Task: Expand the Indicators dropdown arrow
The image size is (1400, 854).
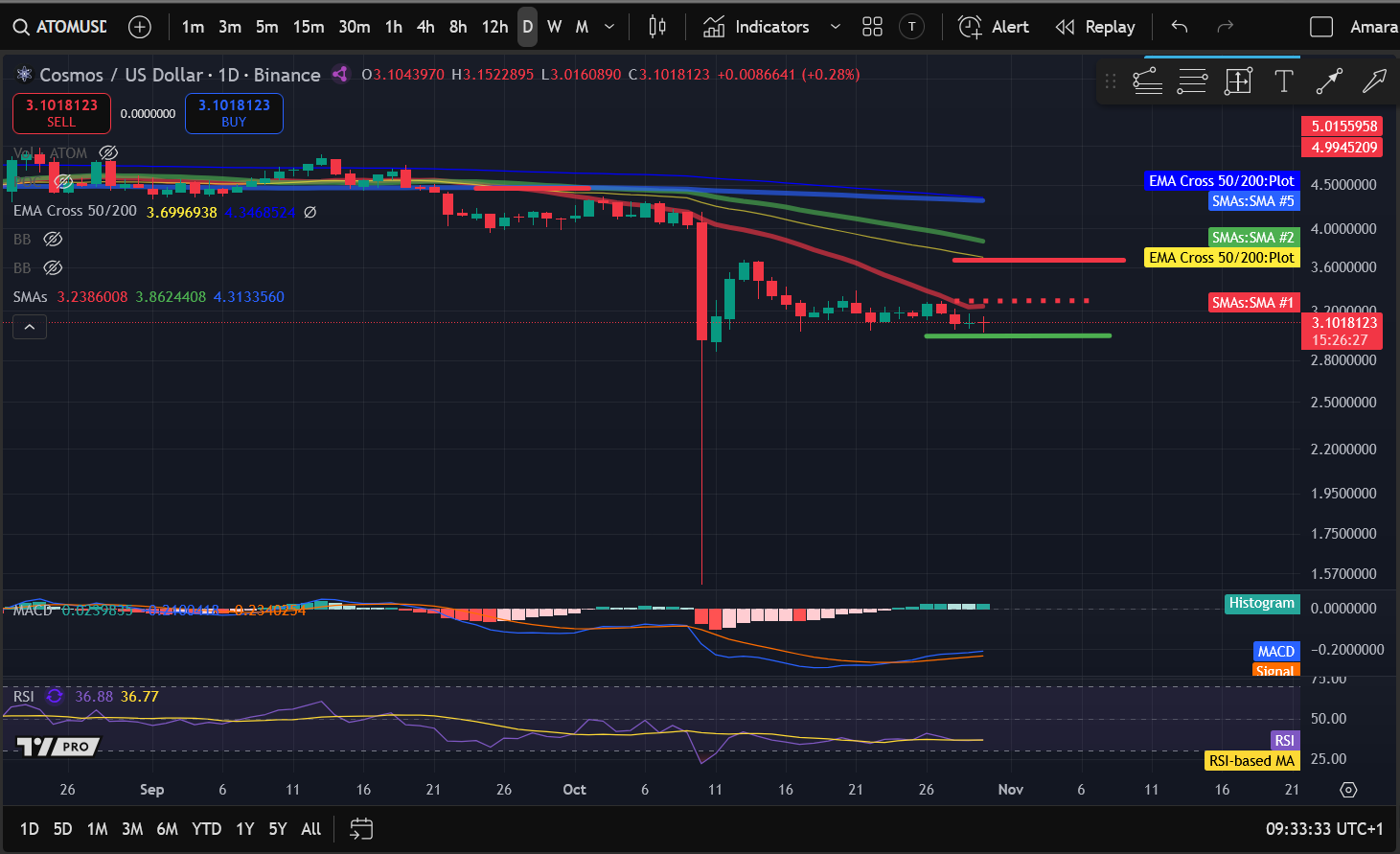Action: tap(834, 26)
